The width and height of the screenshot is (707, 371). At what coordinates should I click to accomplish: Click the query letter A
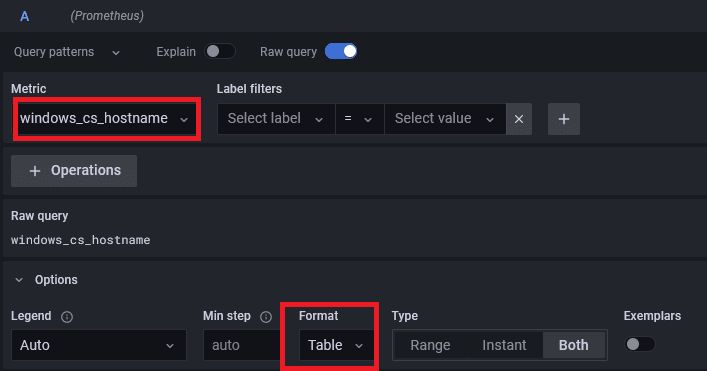click(24, 17)
